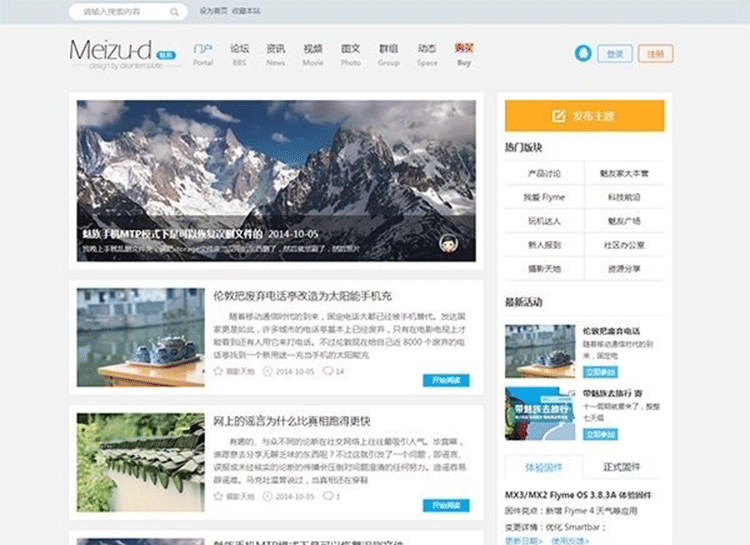Click 开始阅读 button on second article

[x=446, y=506]
